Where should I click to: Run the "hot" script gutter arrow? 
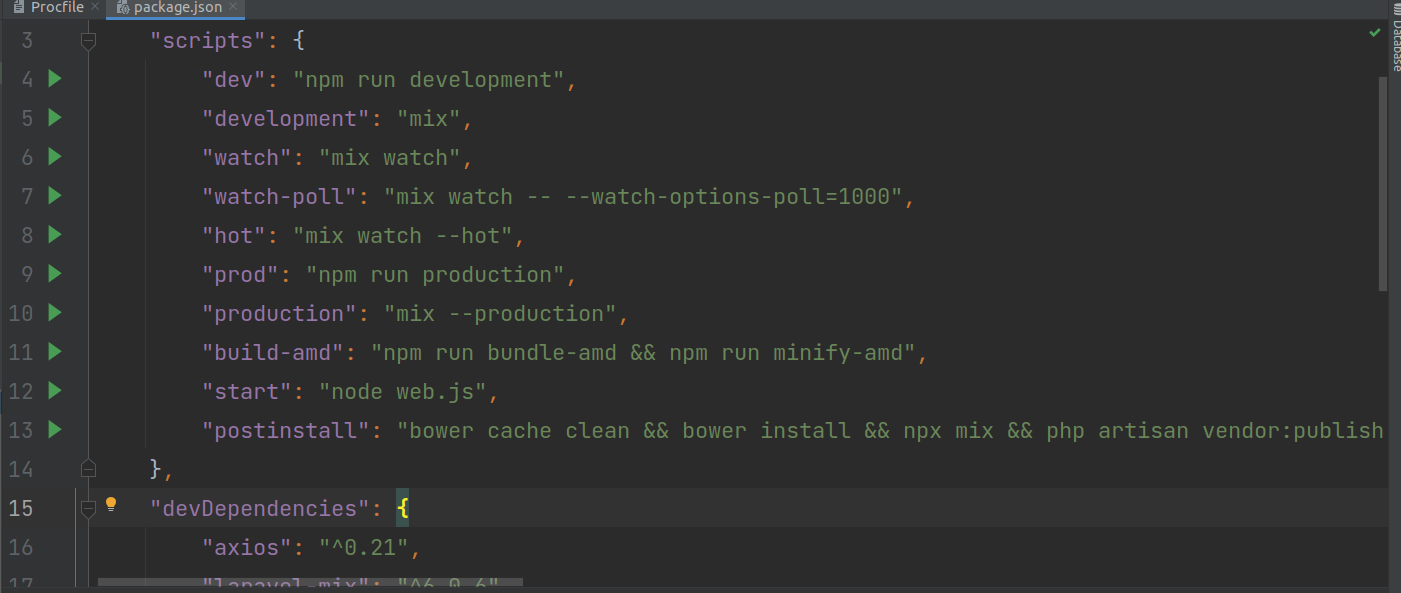tap(55, 235)
